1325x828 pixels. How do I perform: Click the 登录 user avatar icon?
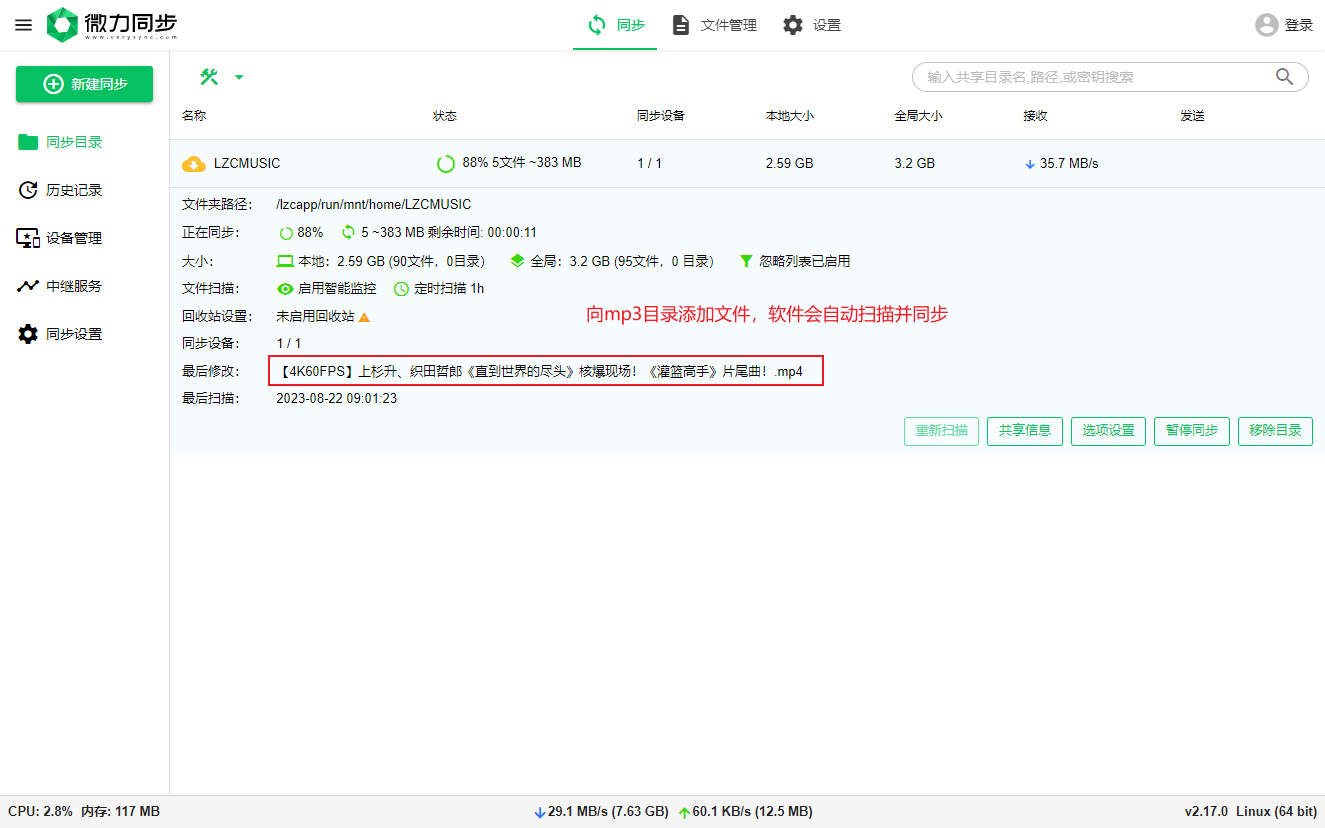pyautogui.click(x=1267, y=25)
